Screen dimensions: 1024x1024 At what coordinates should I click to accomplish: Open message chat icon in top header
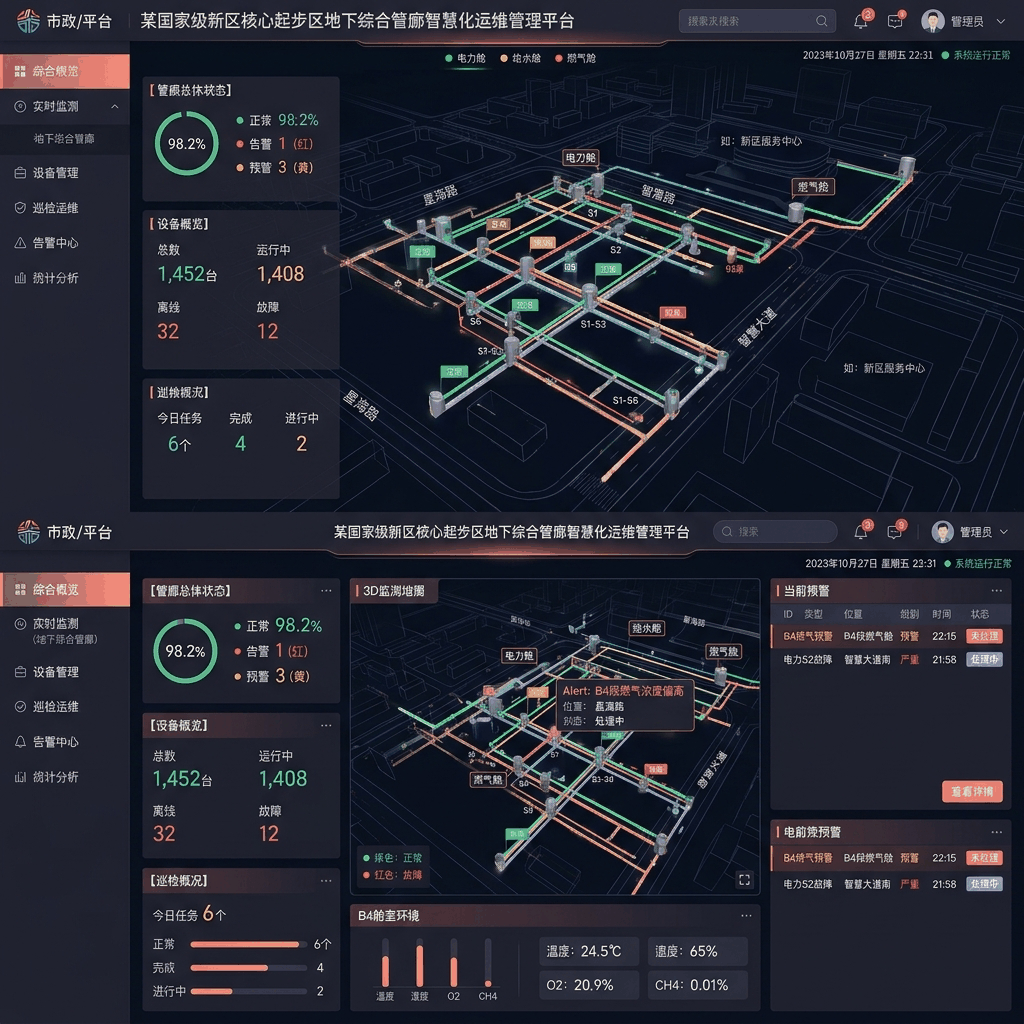click(x=895, y=22)
